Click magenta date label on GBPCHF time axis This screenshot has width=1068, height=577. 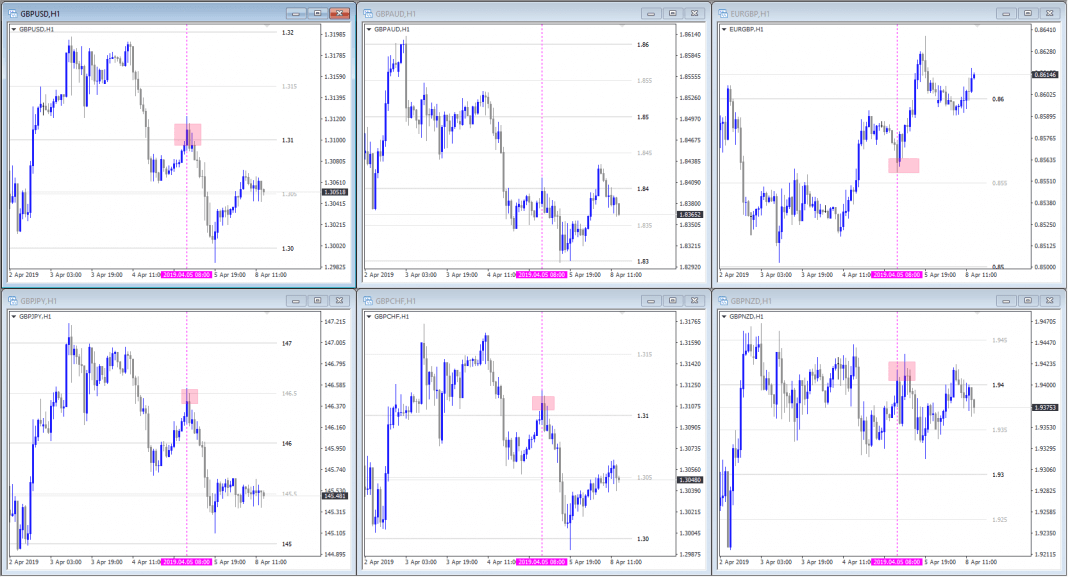point(541,562)
